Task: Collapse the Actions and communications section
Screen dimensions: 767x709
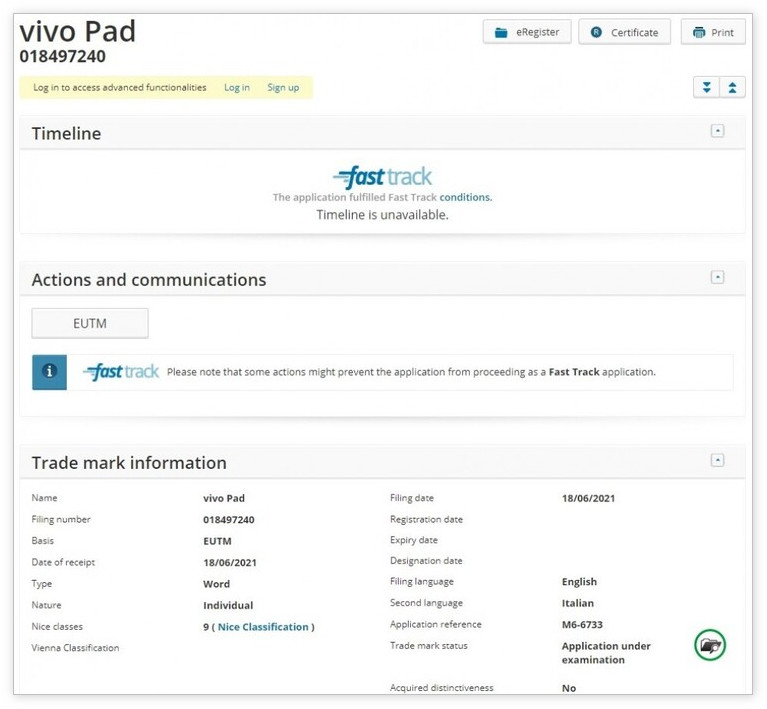Action: 717,278
